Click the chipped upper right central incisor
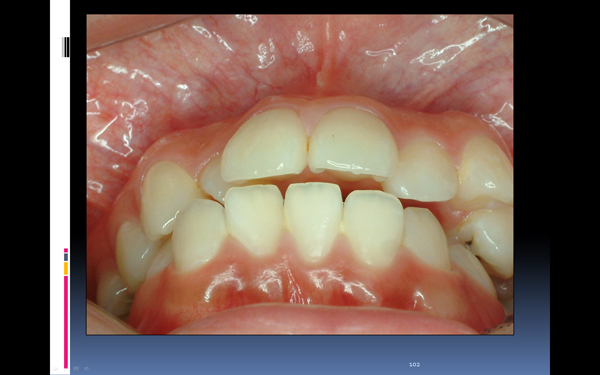This screenshot has height=375, width=600. (x=352, y=143)
